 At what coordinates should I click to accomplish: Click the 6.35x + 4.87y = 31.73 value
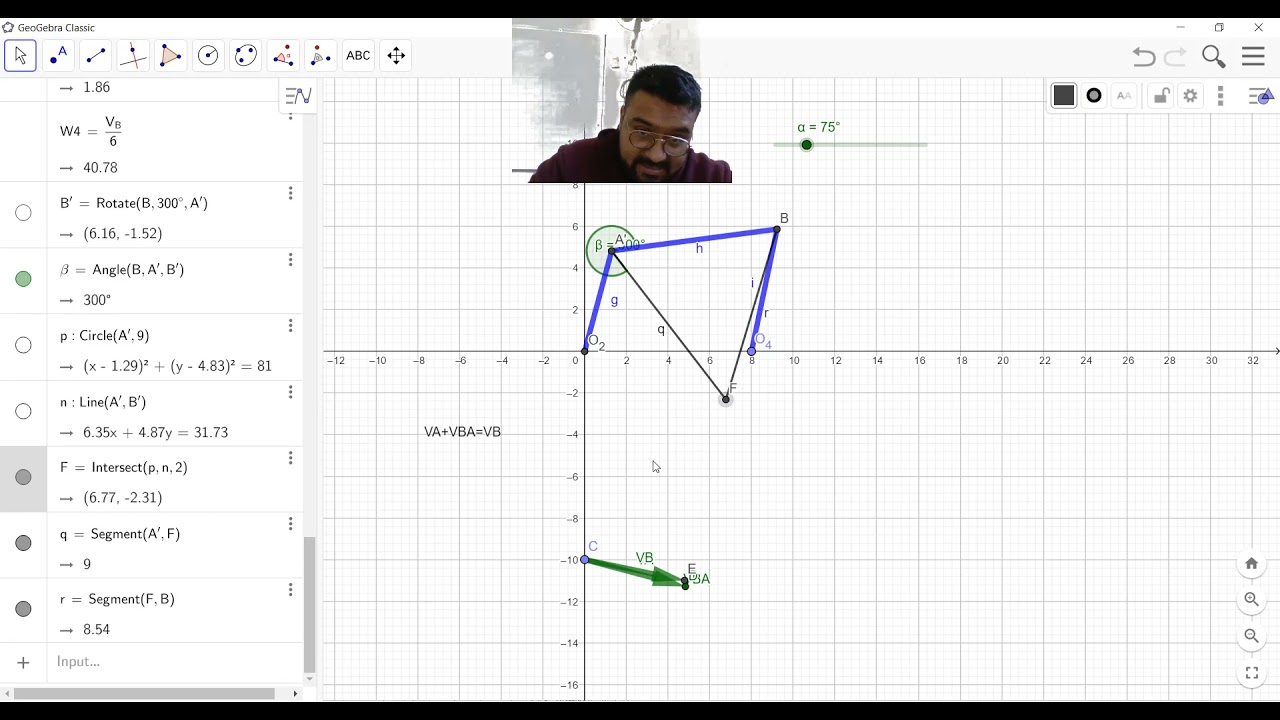tap(156, 433)
